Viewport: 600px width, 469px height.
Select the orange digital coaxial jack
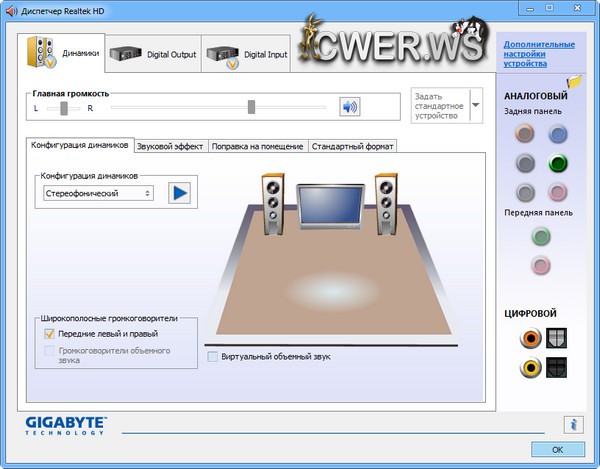(x=529, y=338)
